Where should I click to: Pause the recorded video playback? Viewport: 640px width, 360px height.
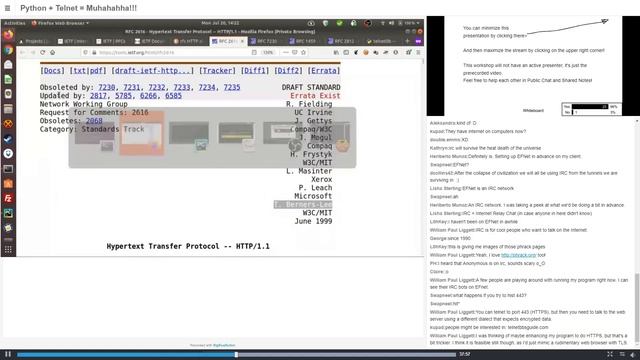8,354
